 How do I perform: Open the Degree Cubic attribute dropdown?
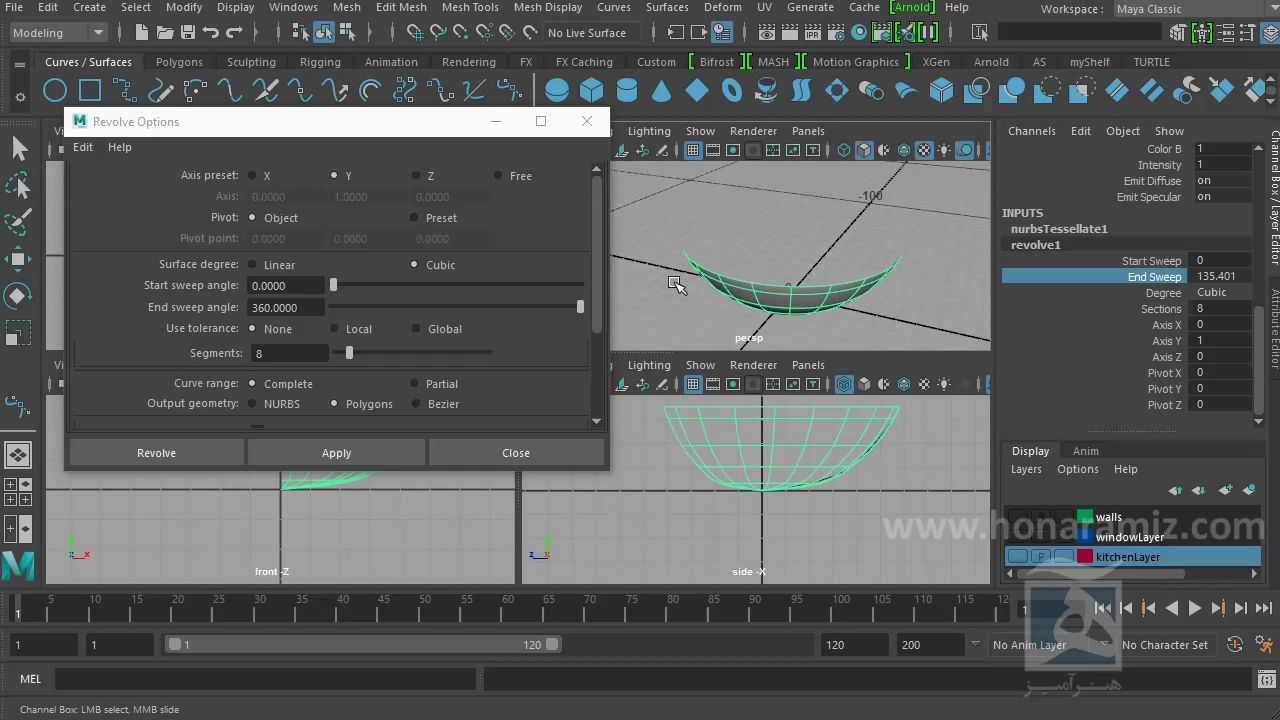[1221, 293]
